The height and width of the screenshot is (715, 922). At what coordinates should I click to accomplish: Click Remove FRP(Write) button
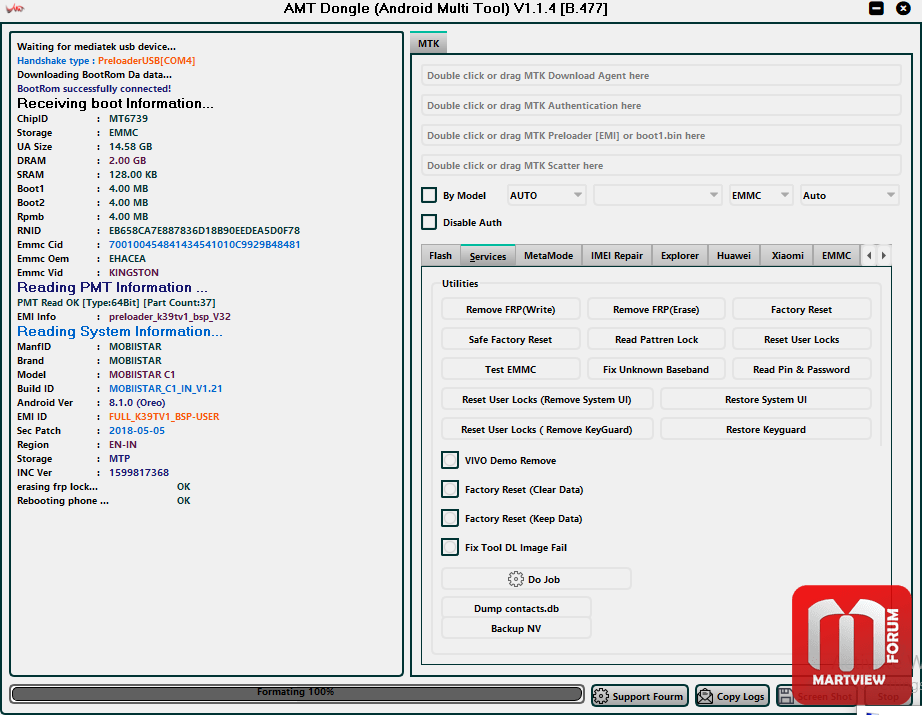point(510,309)
